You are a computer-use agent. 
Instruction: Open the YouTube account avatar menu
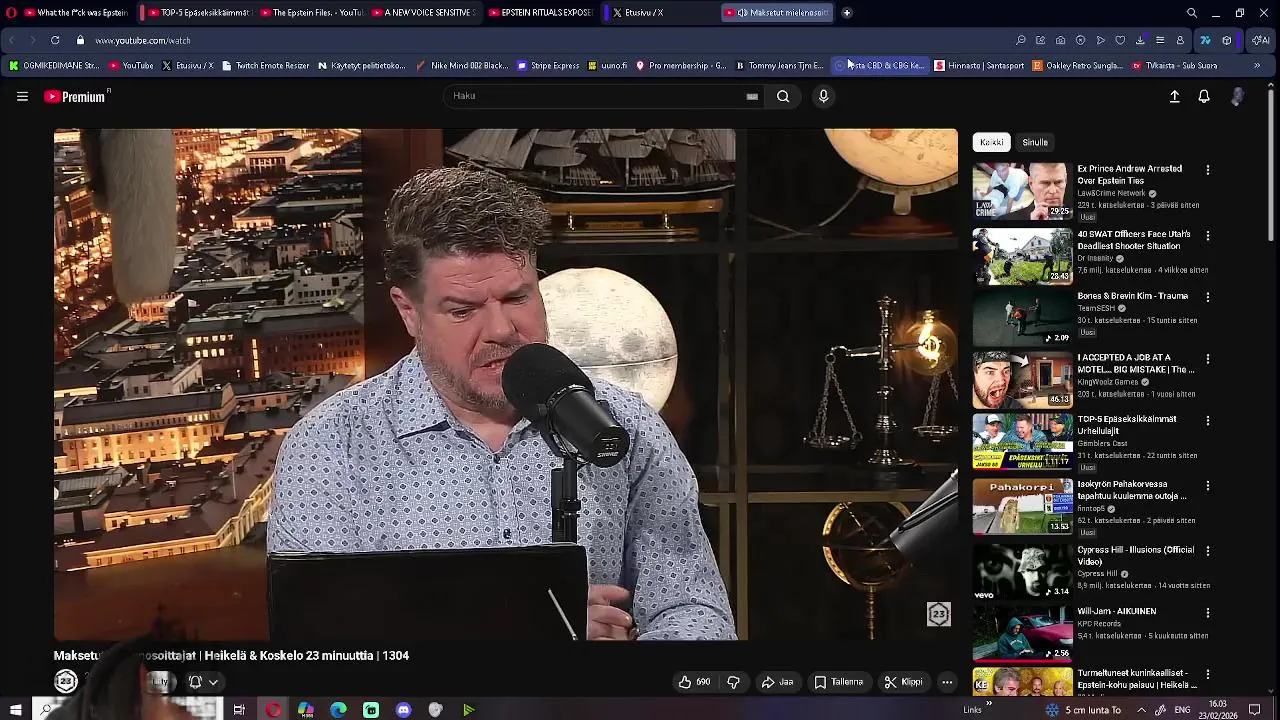(x=1238, y=96)
